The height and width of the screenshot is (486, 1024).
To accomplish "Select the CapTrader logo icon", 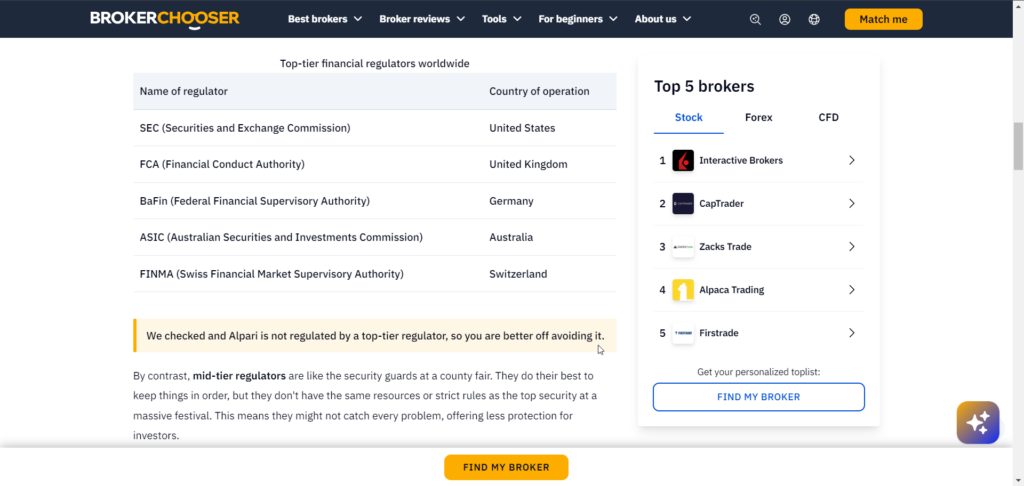I will [682, 203].
